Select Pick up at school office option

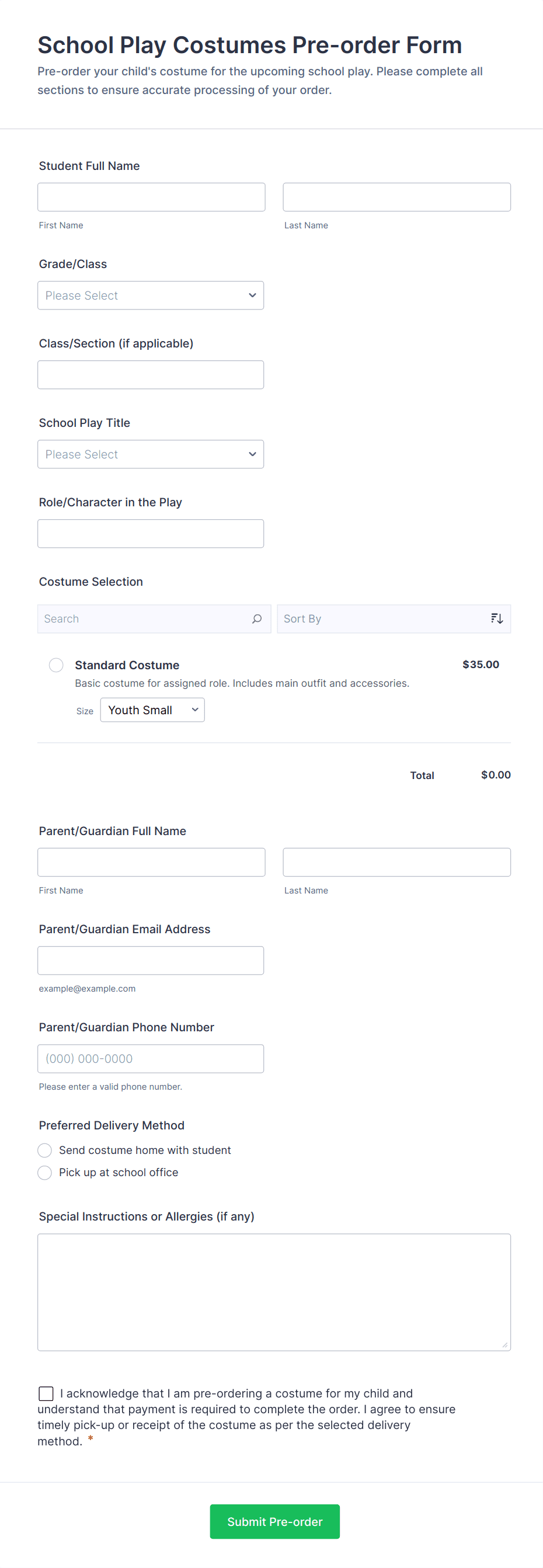pyautogui.click(x=45, y=1172)
